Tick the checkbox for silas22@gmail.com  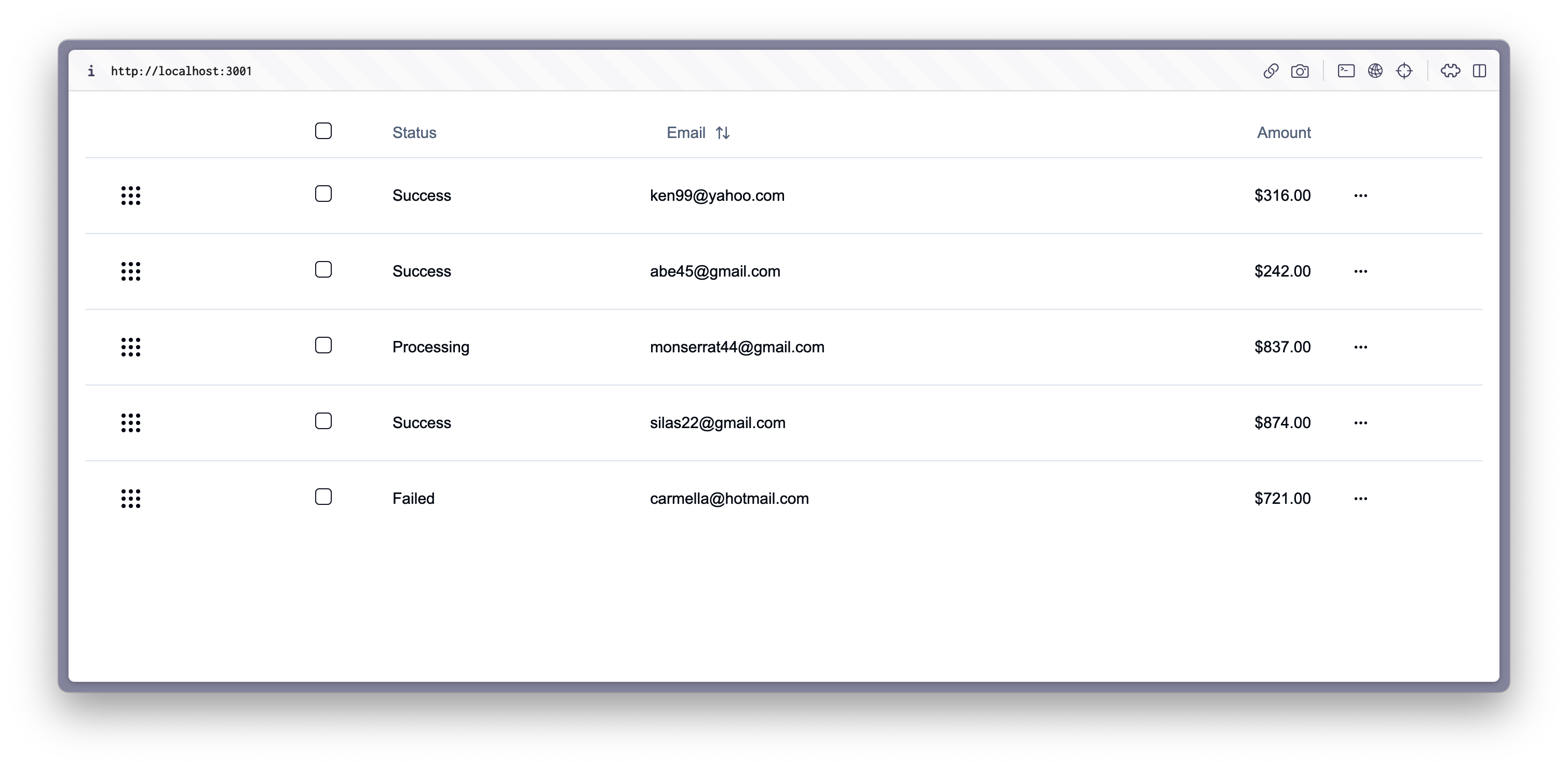323,421
